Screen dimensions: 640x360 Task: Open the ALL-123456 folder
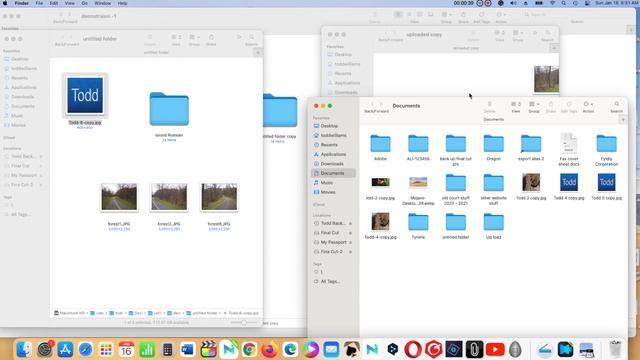[418, 144]
